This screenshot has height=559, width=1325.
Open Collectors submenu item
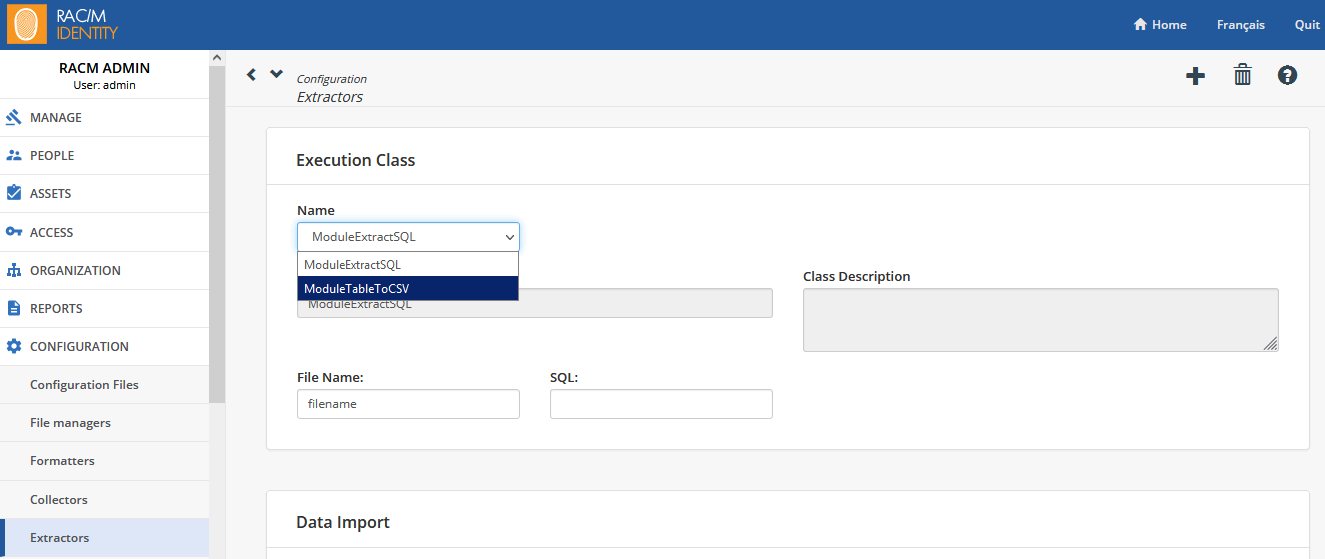(x=104, y=499)
